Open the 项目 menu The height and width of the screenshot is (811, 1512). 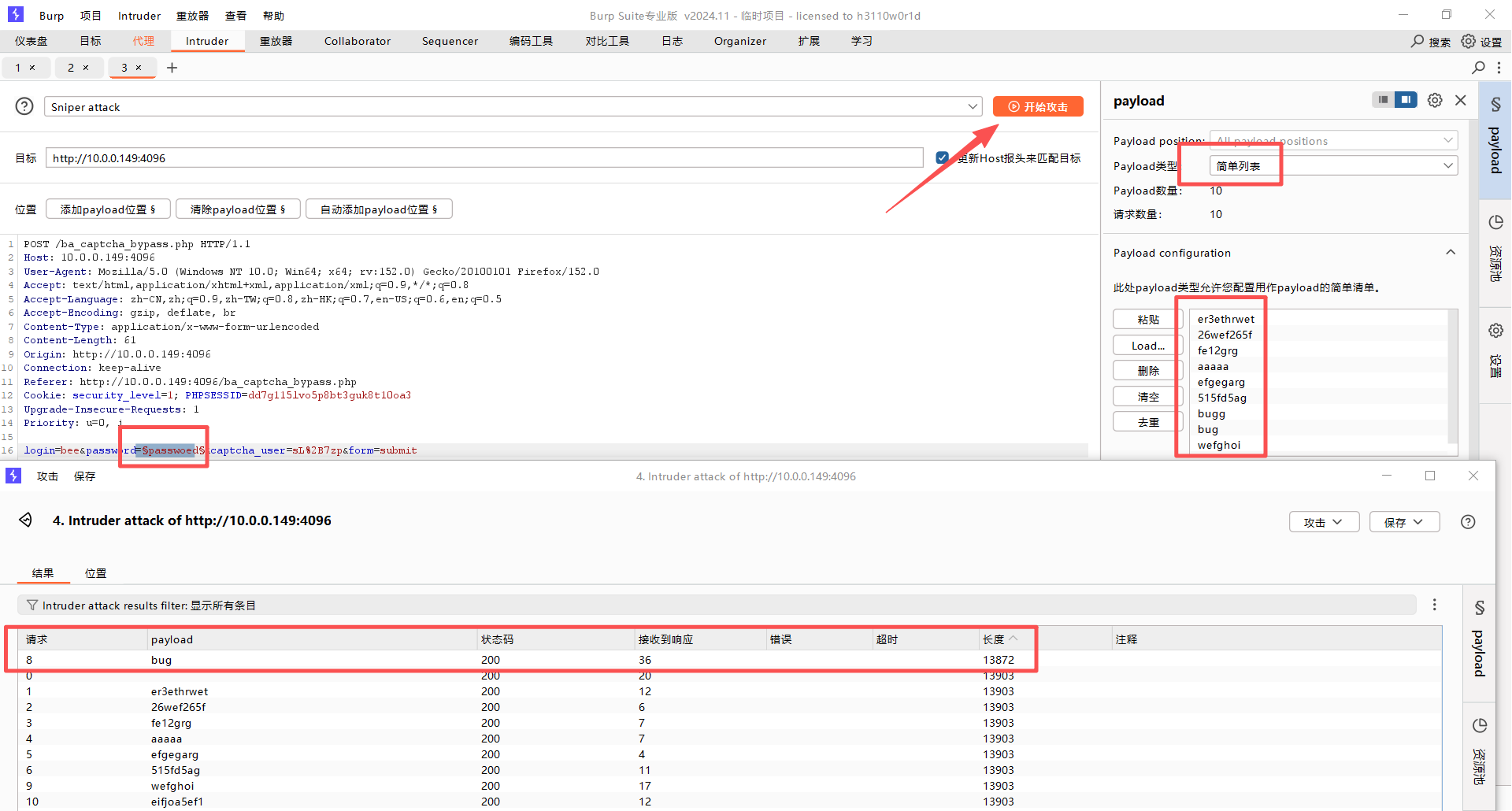pyautogui.click(x=91, y=16)
